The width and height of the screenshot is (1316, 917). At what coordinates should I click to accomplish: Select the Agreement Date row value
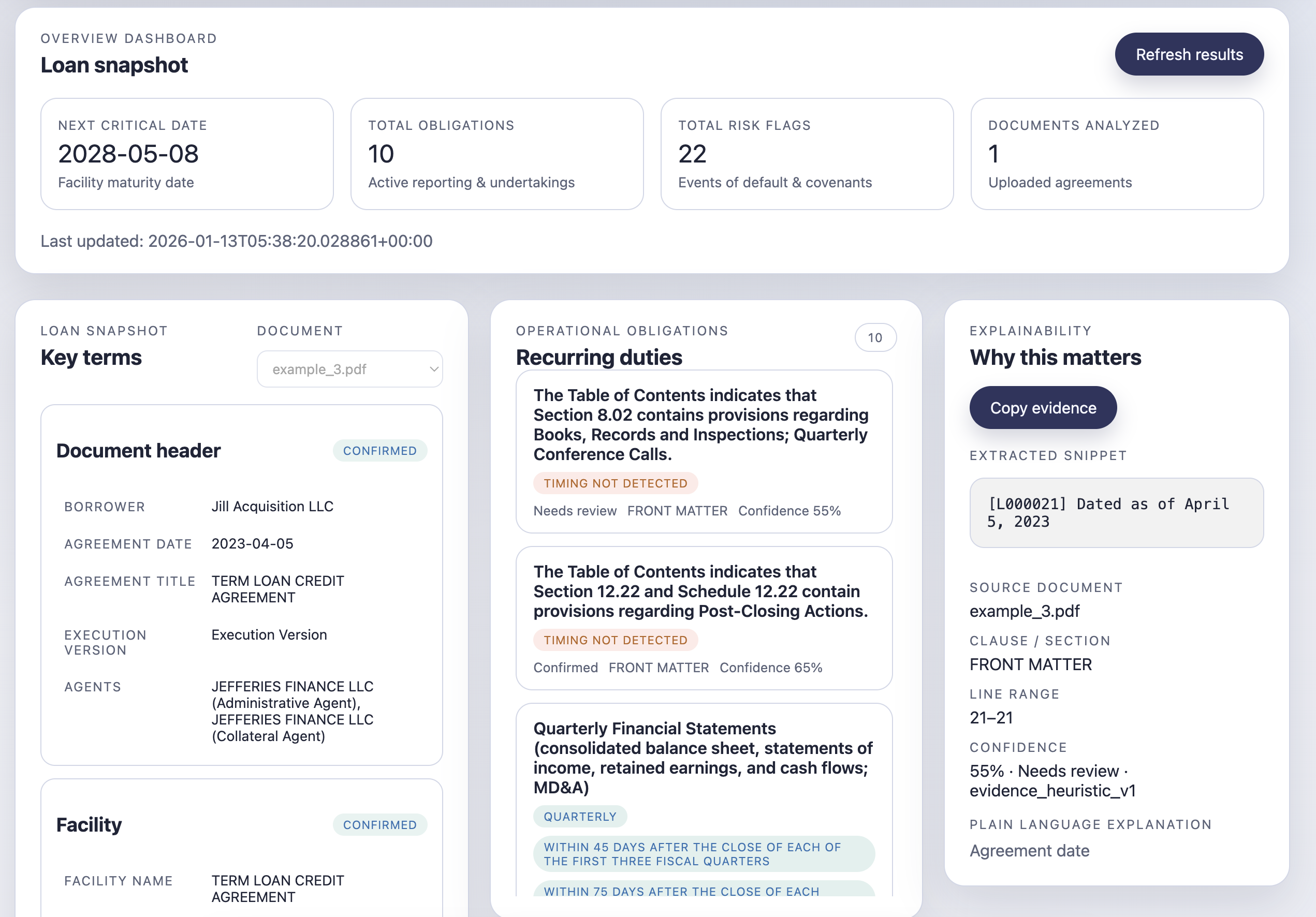[x=252, y=543]
